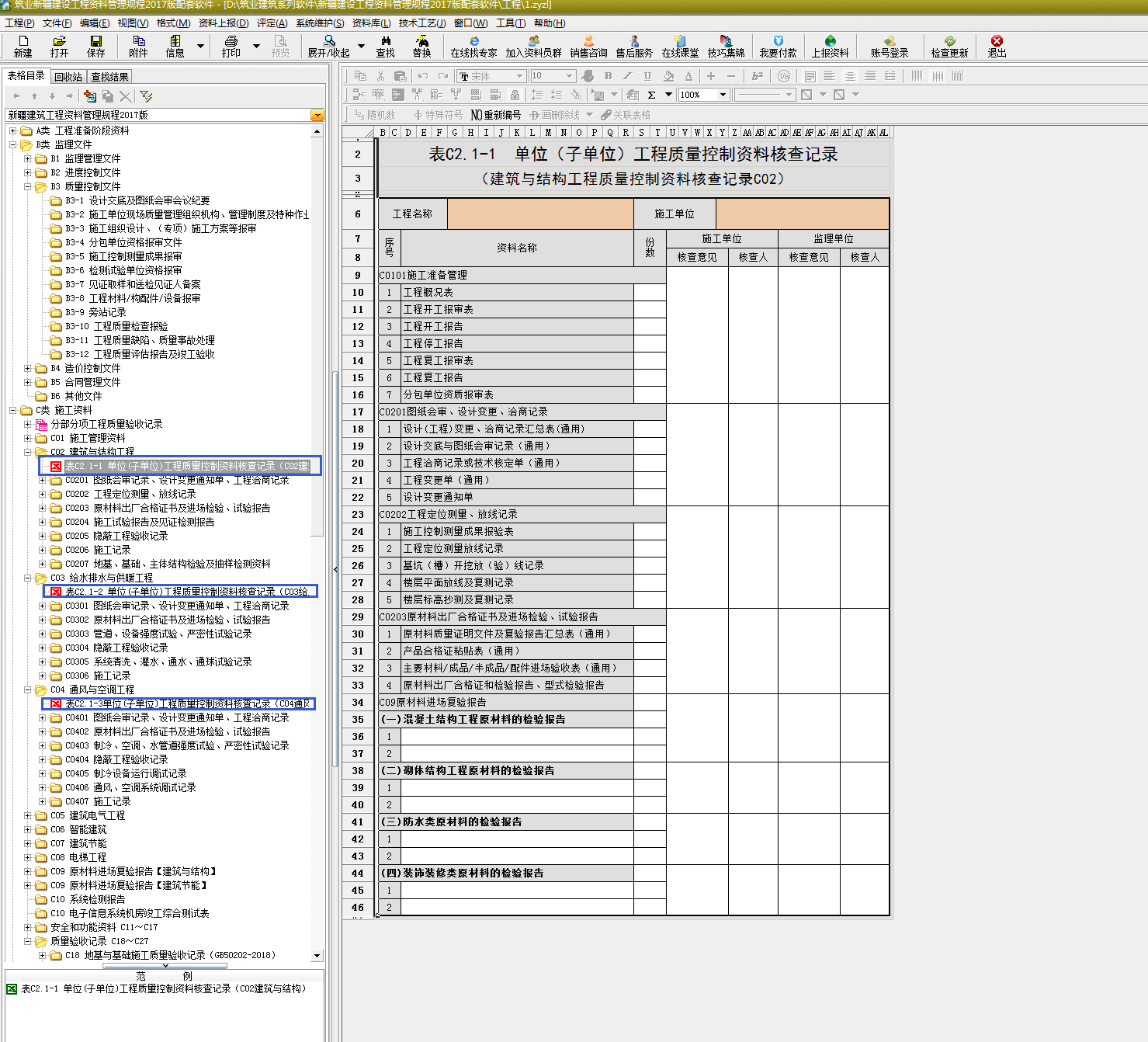The image size is (1148, 1042).
Task: Click the 打印 (Print) icon
Action: click(x=231, y=47)
